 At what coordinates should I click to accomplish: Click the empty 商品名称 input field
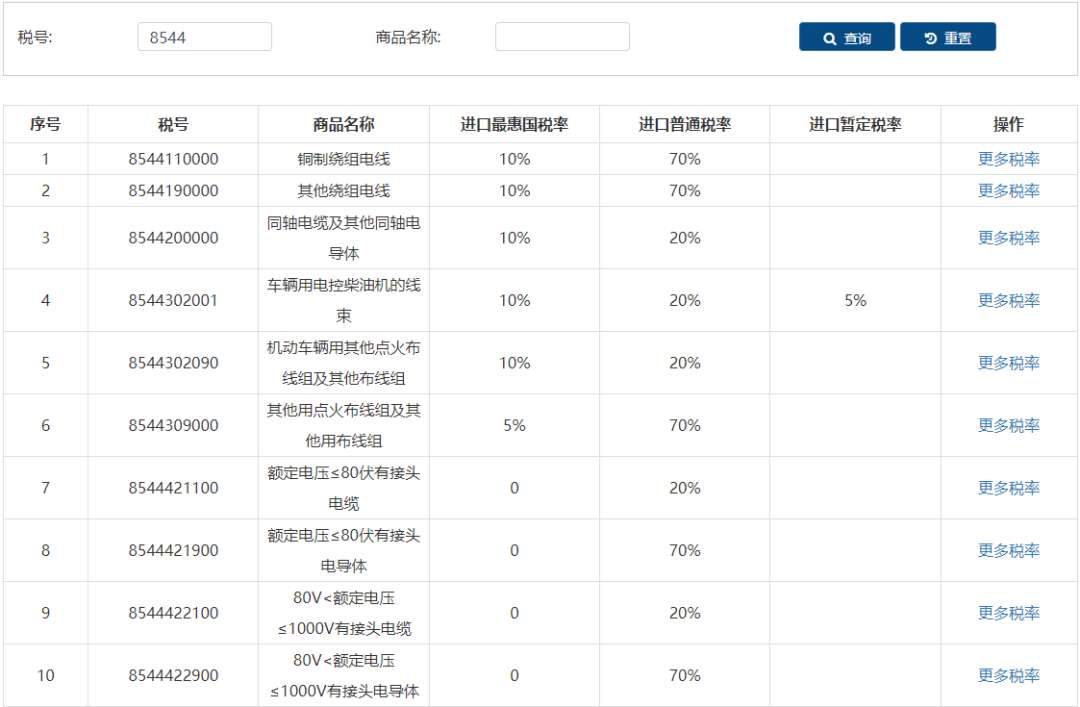(562, 36)
